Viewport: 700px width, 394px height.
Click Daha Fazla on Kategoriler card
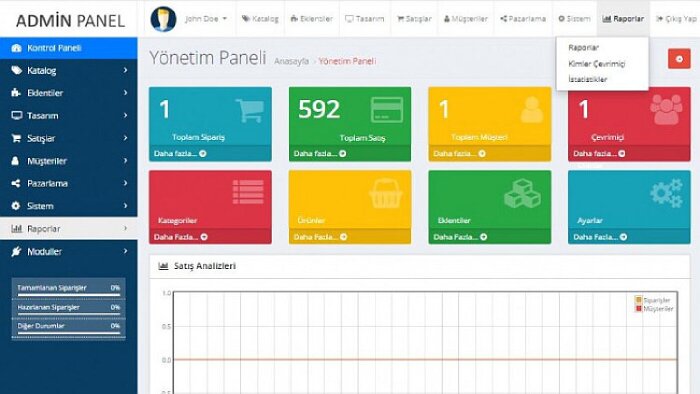tap(181, 237)
